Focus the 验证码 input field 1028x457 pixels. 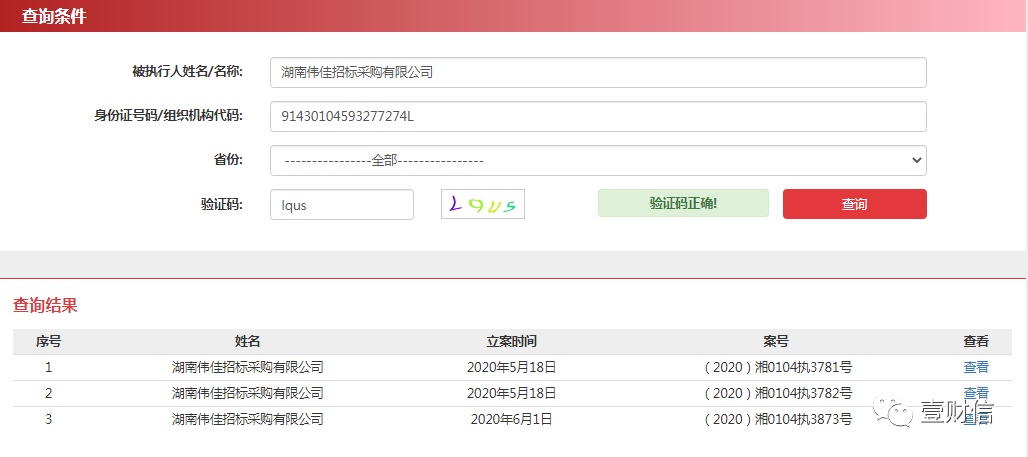click(x=342, y=205)
